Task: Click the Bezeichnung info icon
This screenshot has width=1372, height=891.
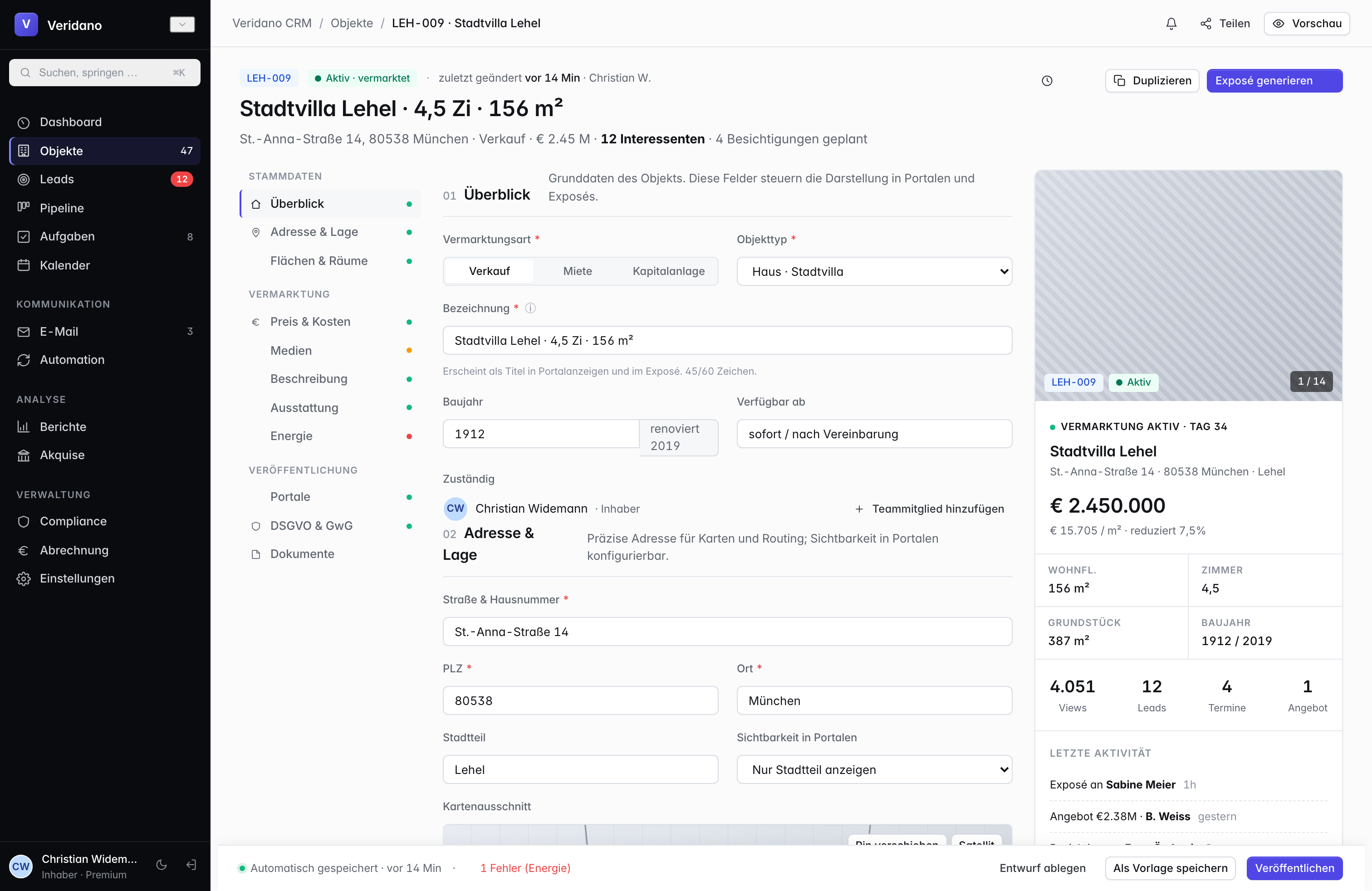Action: [x=530, y=308]
